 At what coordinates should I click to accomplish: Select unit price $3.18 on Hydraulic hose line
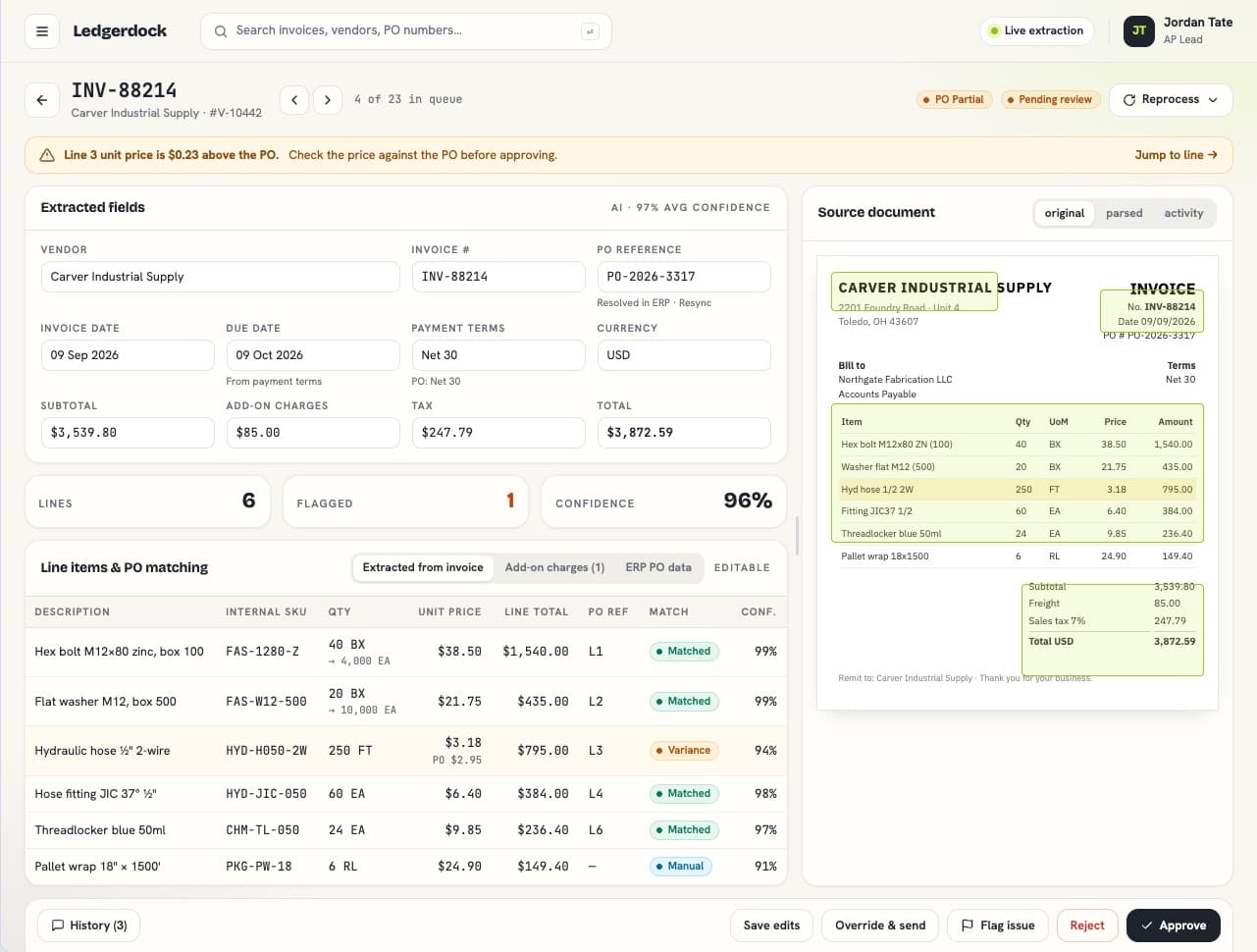(463, 743)
